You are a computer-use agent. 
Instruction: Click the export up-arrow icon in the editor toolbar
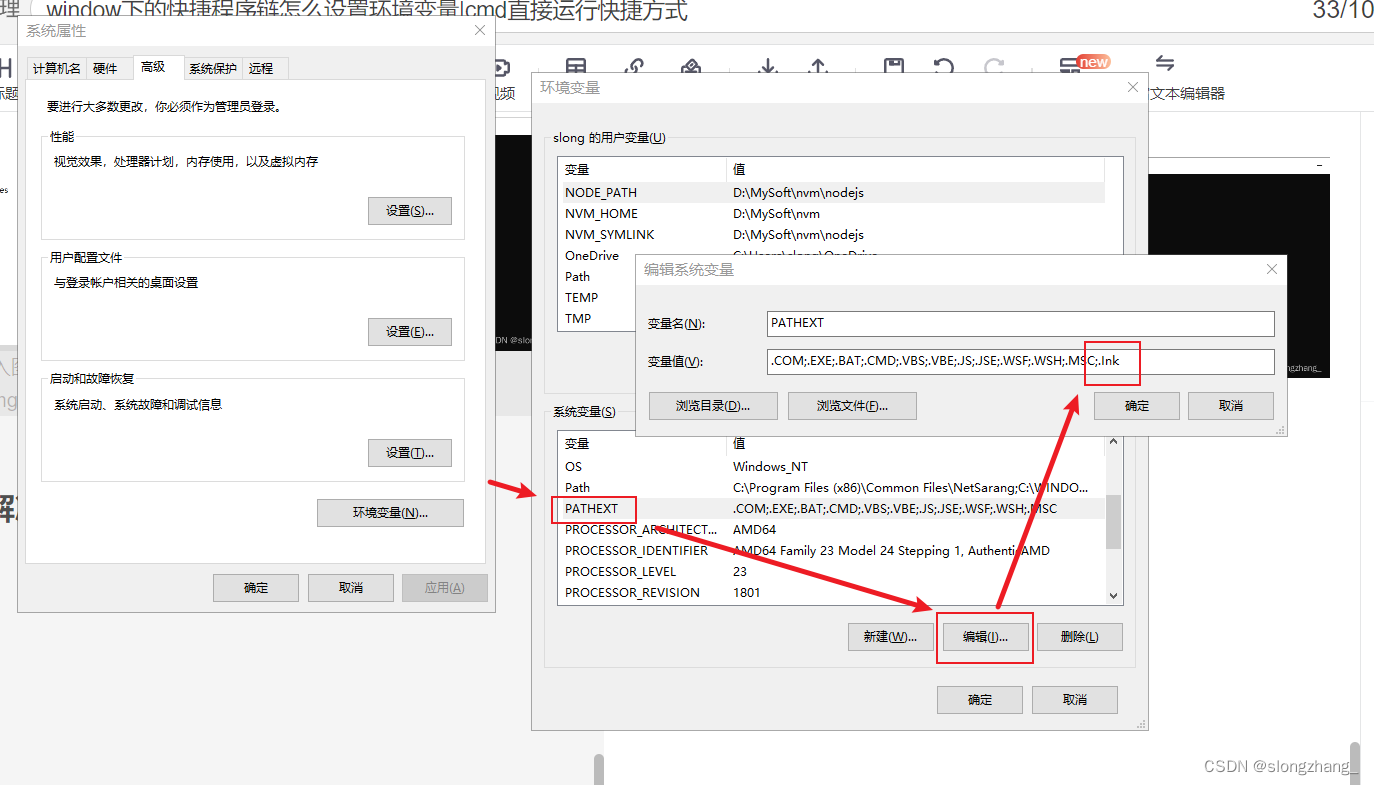click(819, 66)
